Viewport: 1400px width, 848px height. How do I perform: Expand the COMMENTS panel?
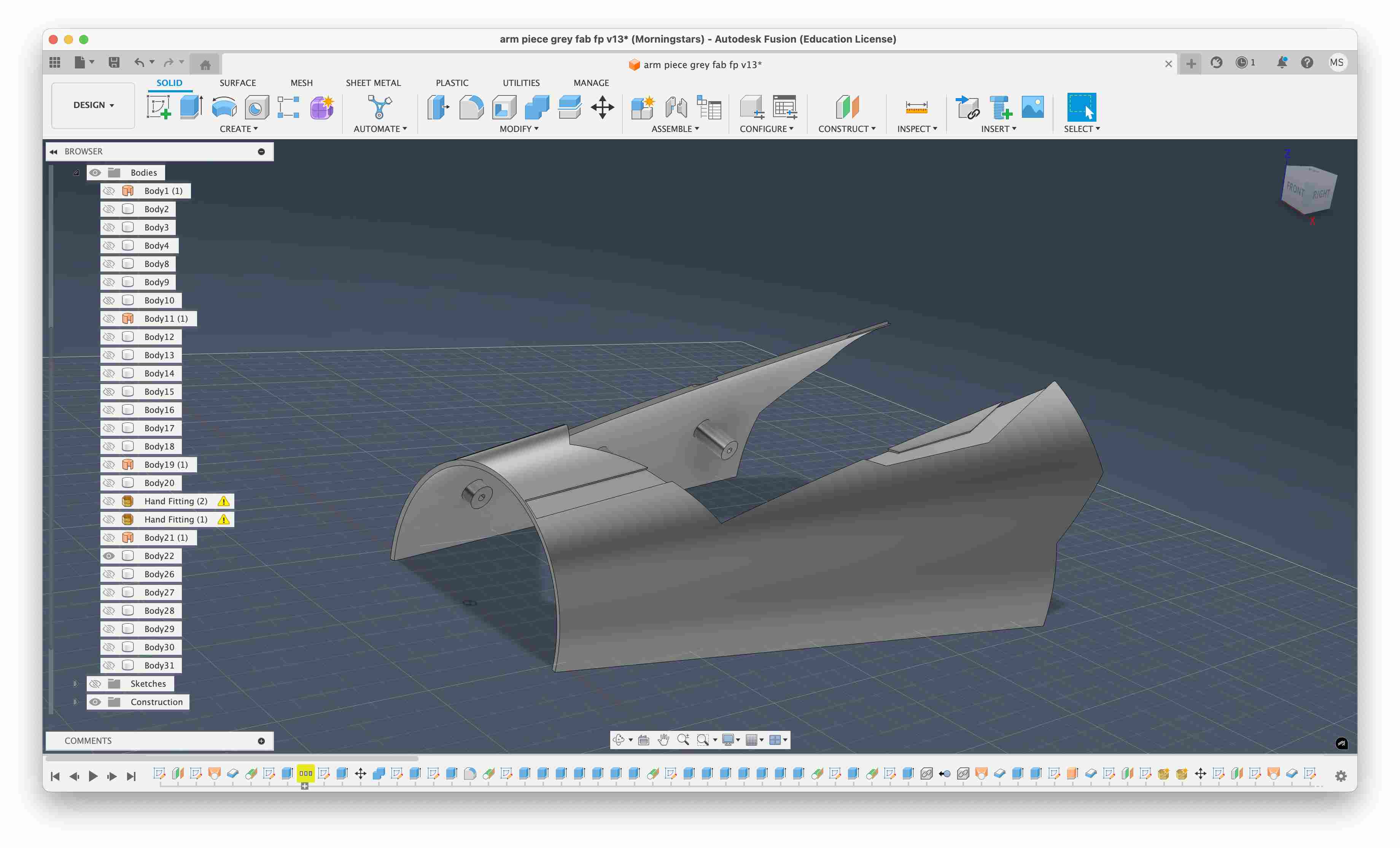tap(261, 741)
